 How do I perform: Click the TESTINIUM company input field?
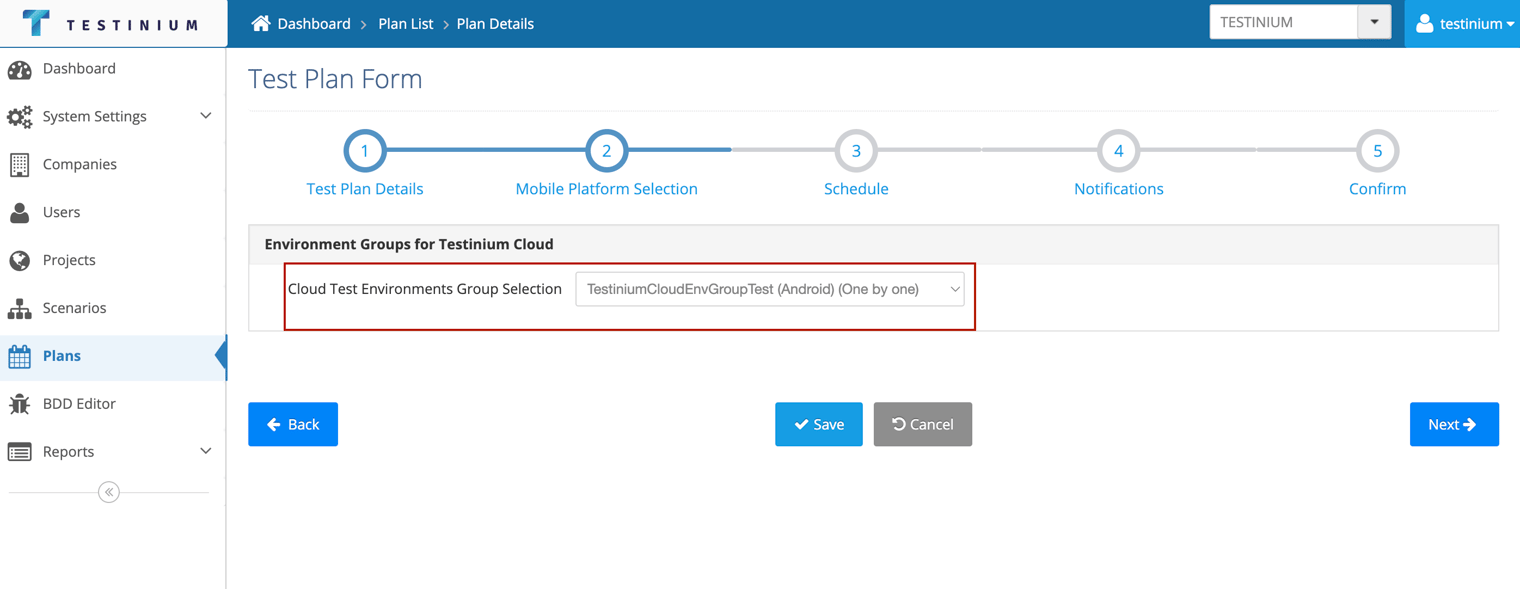click(x=1283, y=22)
